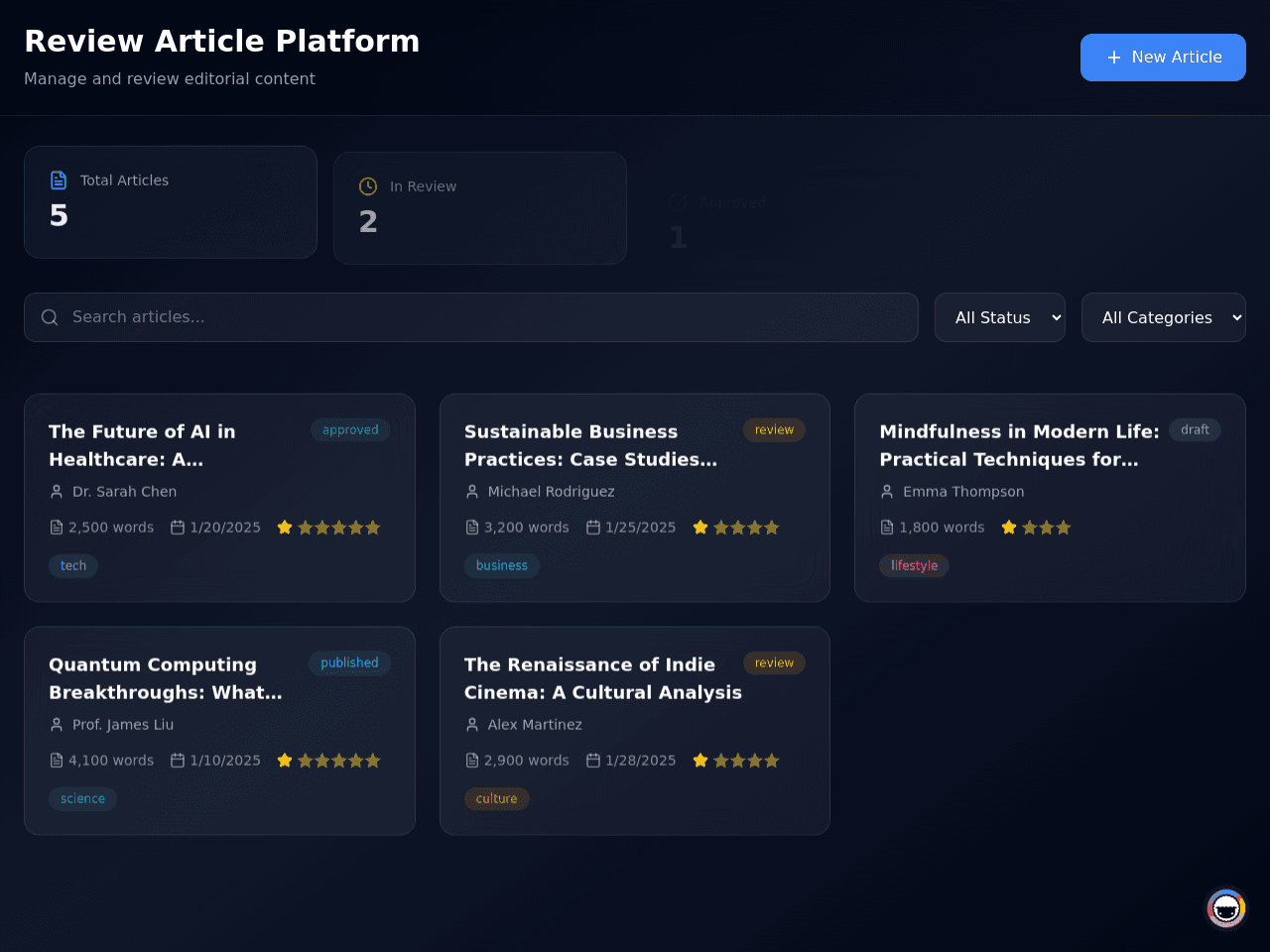
Task: Click author name Michael Rodriguez
Action: coord(551,492)
